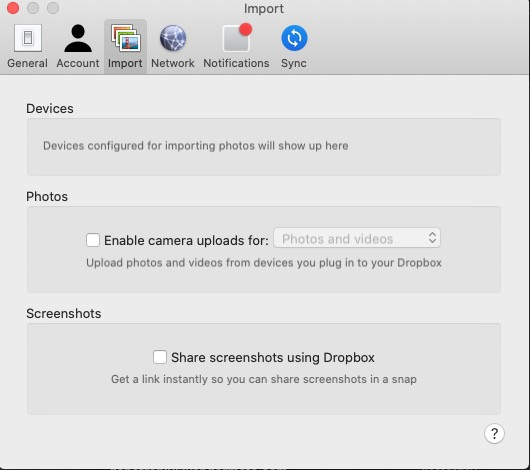Image resolution: width=530 pixels, height=470 pixels.
Task: Open the Account silhouette icon
Action: [x=78, y=38]
